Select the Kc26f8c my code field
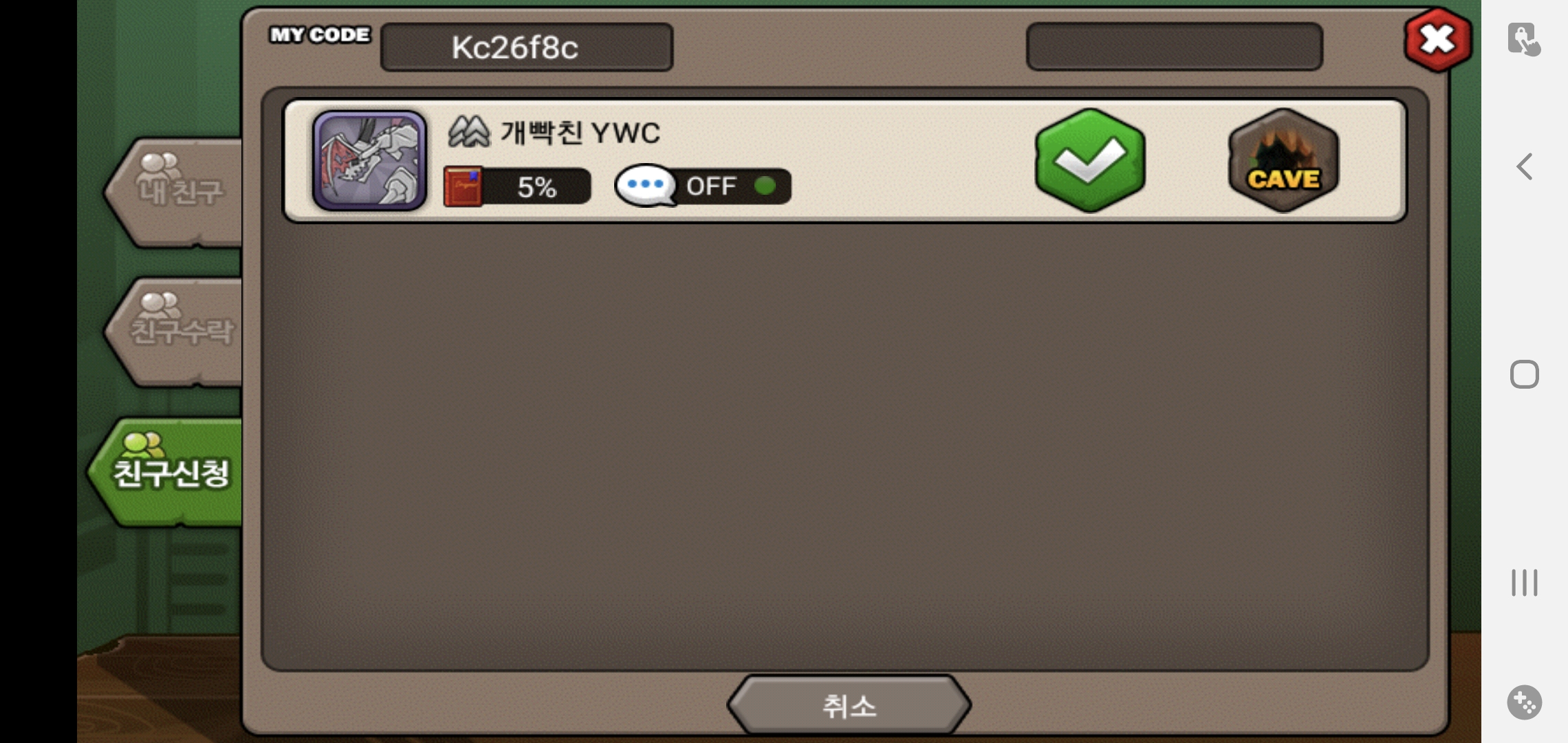Image resolution: width=1568 pixels, height=743 pixels. click(527, 47)
